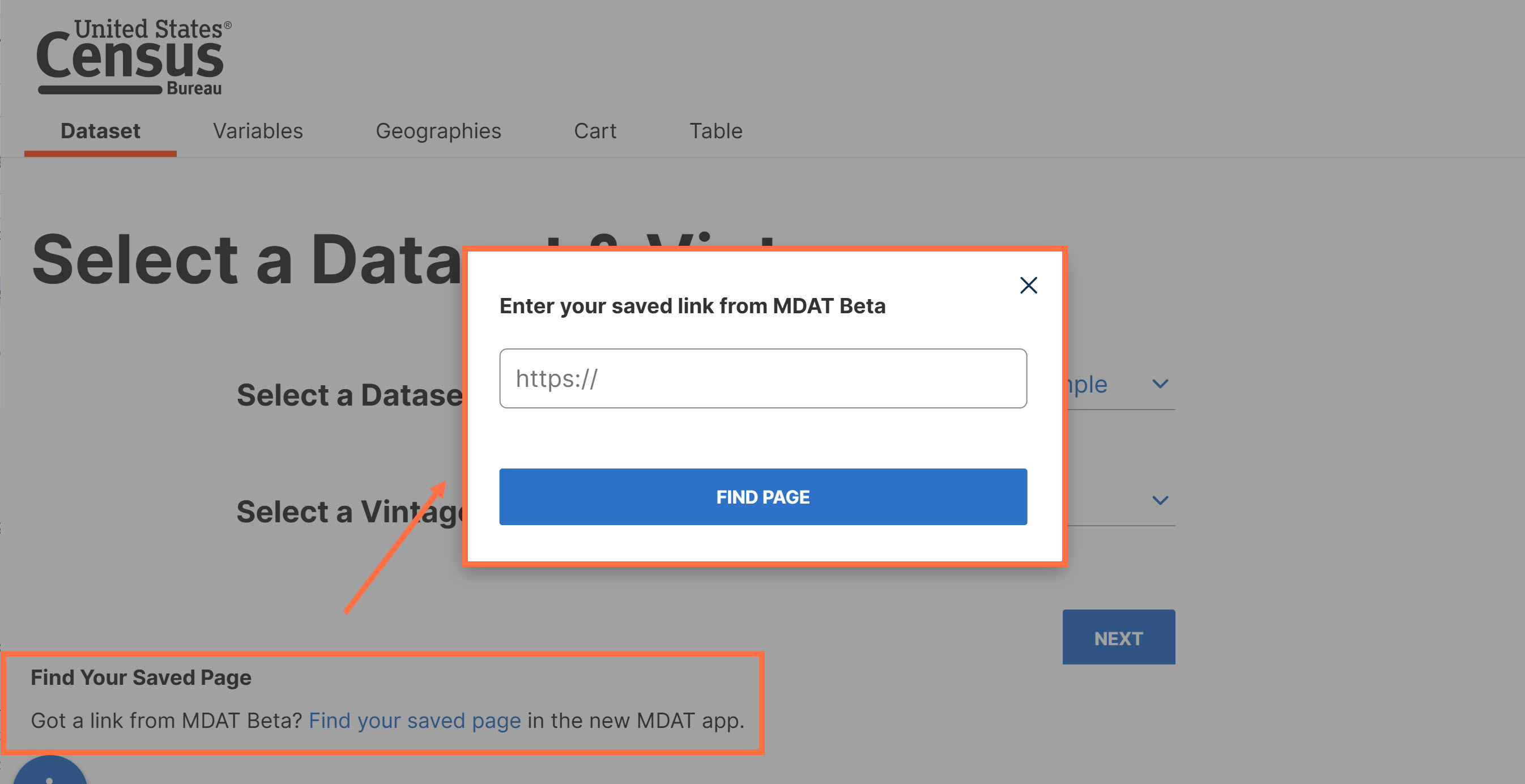View the Table tab
The height and width of the screenshot is (784, 1525).
pyautogui.click(x=715, y=131)
